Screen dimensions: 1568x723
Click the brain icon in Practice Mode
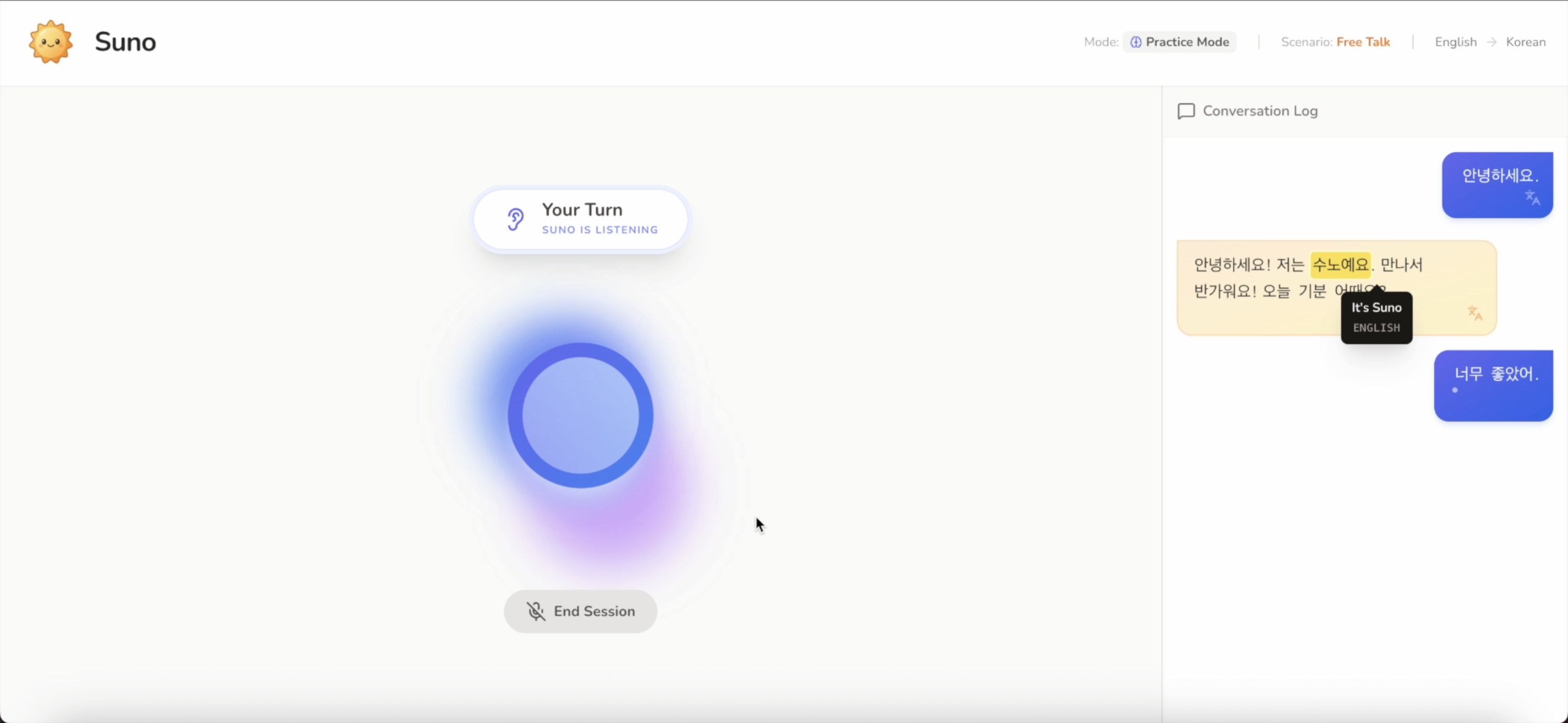(1135, 42)
